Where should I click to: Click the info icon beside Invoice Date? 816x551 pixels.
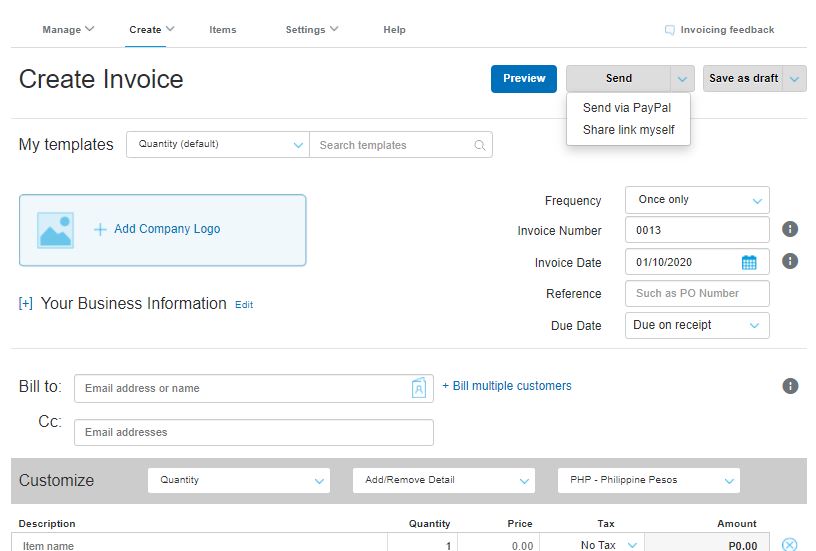790,261
